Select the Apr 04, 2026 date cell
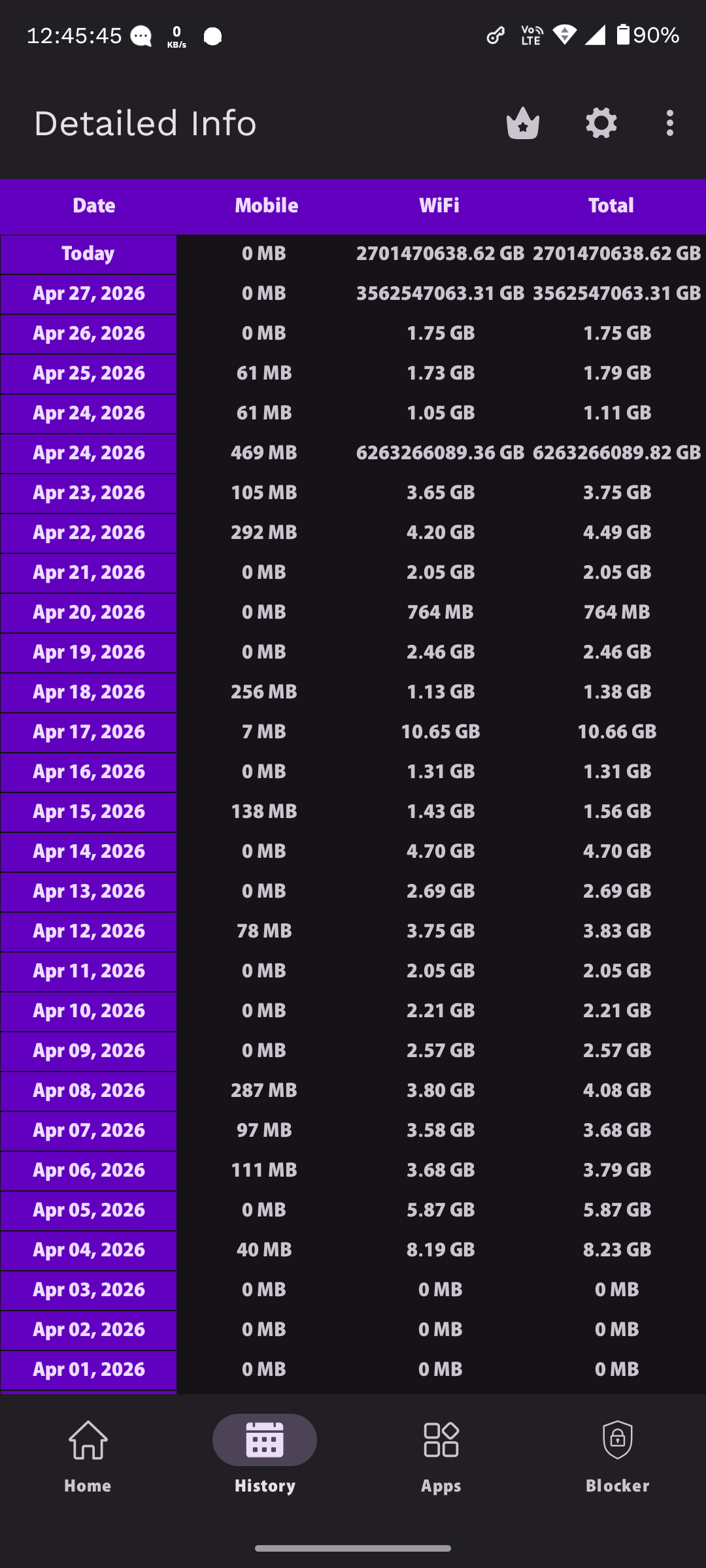This screenshot has width=706, height=1568. pos(88,1250)
